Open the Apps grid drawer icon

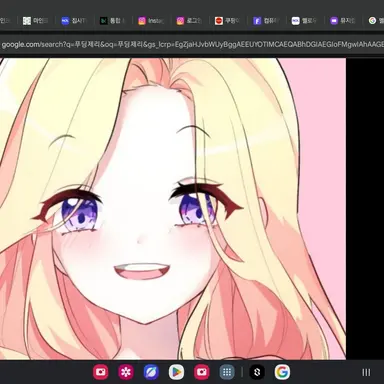pyautogui.click(x=227, y=372)
